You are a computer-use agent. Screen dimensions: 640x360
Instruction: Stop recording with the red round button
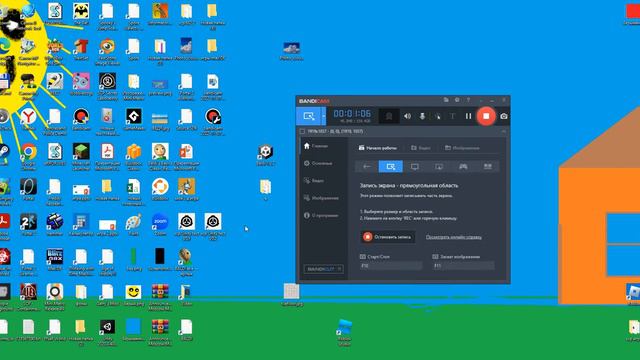(486, 116)
